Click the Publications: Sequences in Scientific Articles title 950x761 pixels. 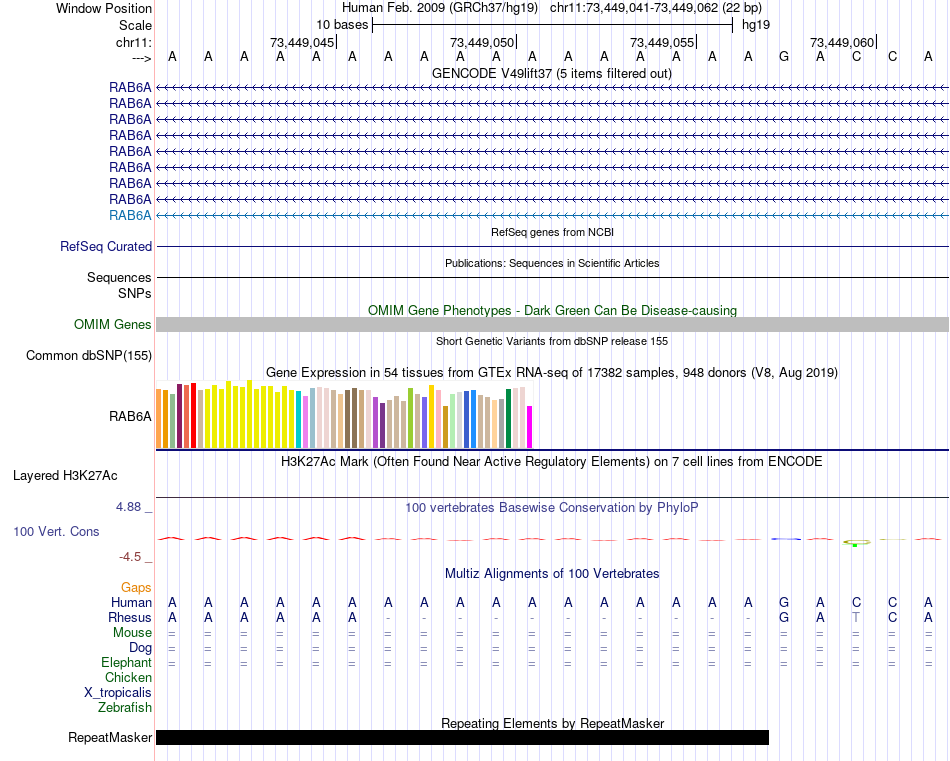[552, 263]
